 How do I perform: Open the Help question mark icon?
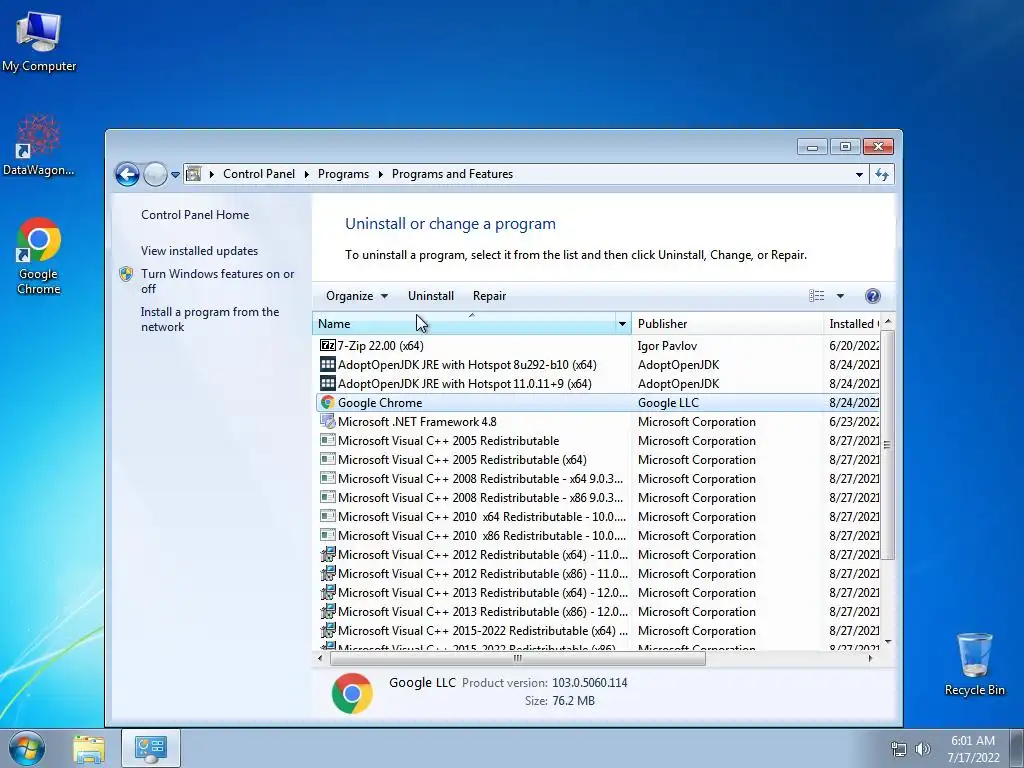872,296
